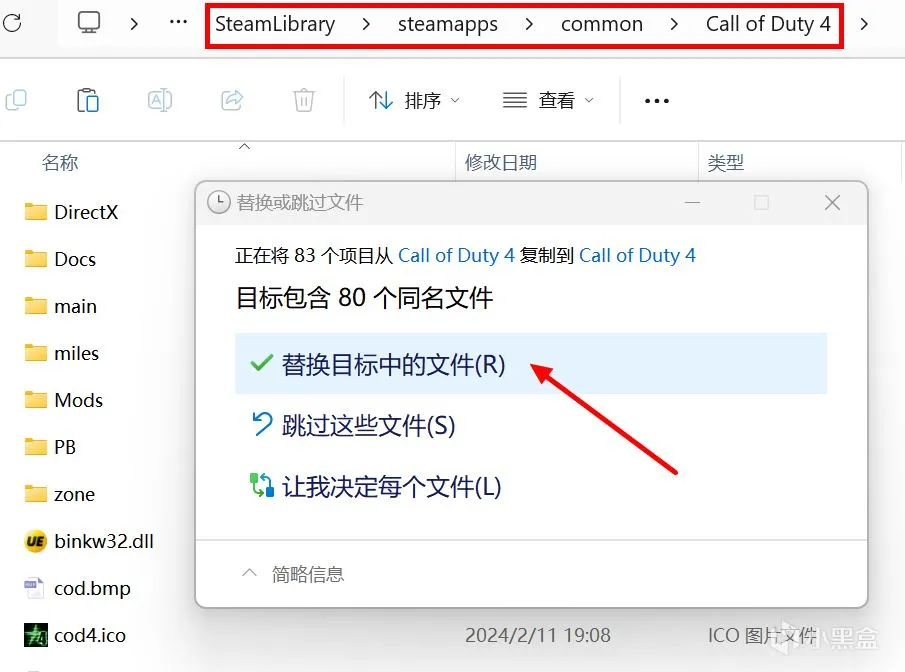Open the 排序 sort dropdown
Image resolution: width=905 pixels, height=672 pixels.
(x=414, y=100)
